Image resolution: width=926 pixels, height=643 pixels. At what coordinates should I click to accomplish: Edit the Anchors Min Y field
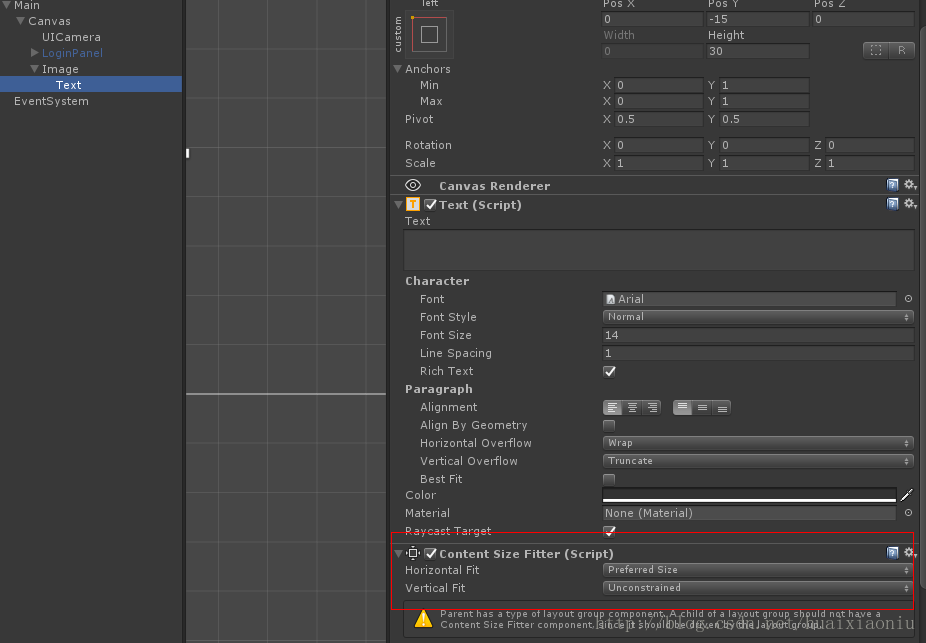point(764,85)
